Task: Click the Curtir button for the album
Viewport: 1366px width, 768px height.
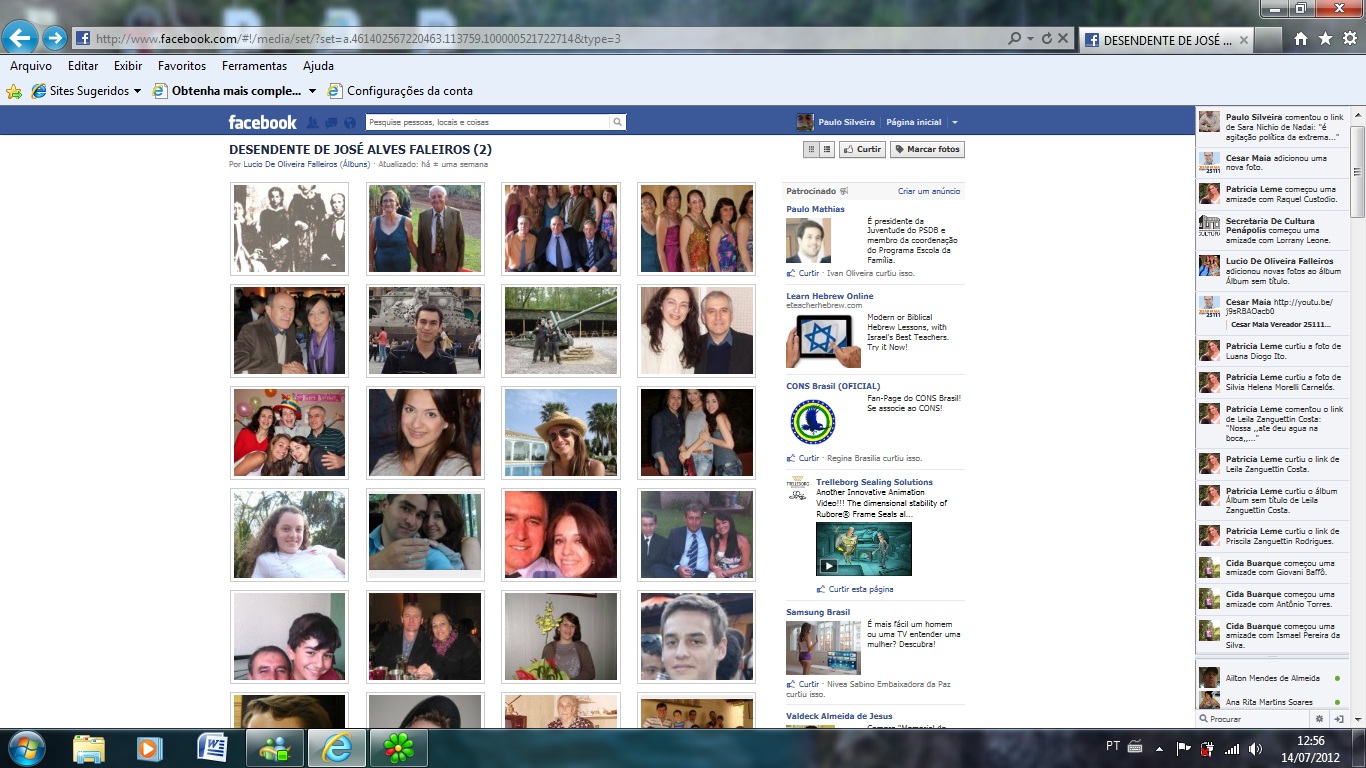Action: click(862, 149)
